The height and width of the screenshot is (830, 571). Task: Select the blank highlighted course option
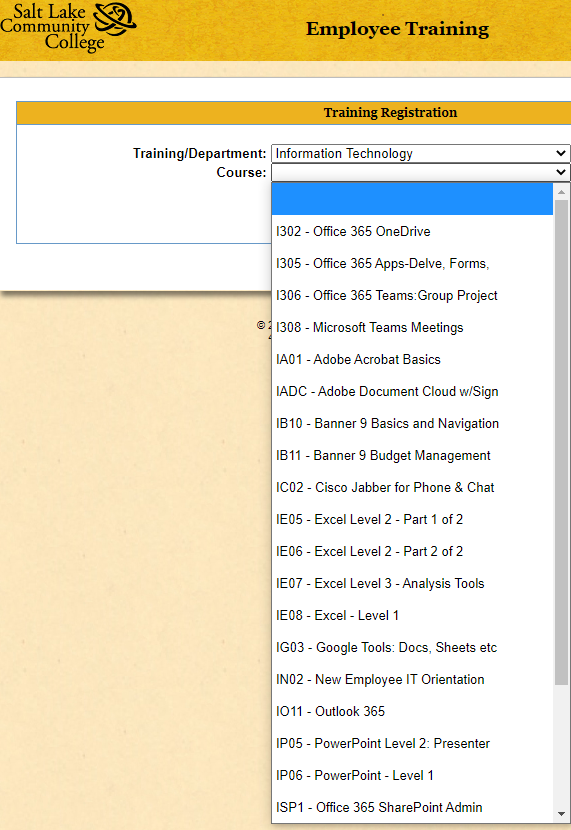[x=412, y=199]
